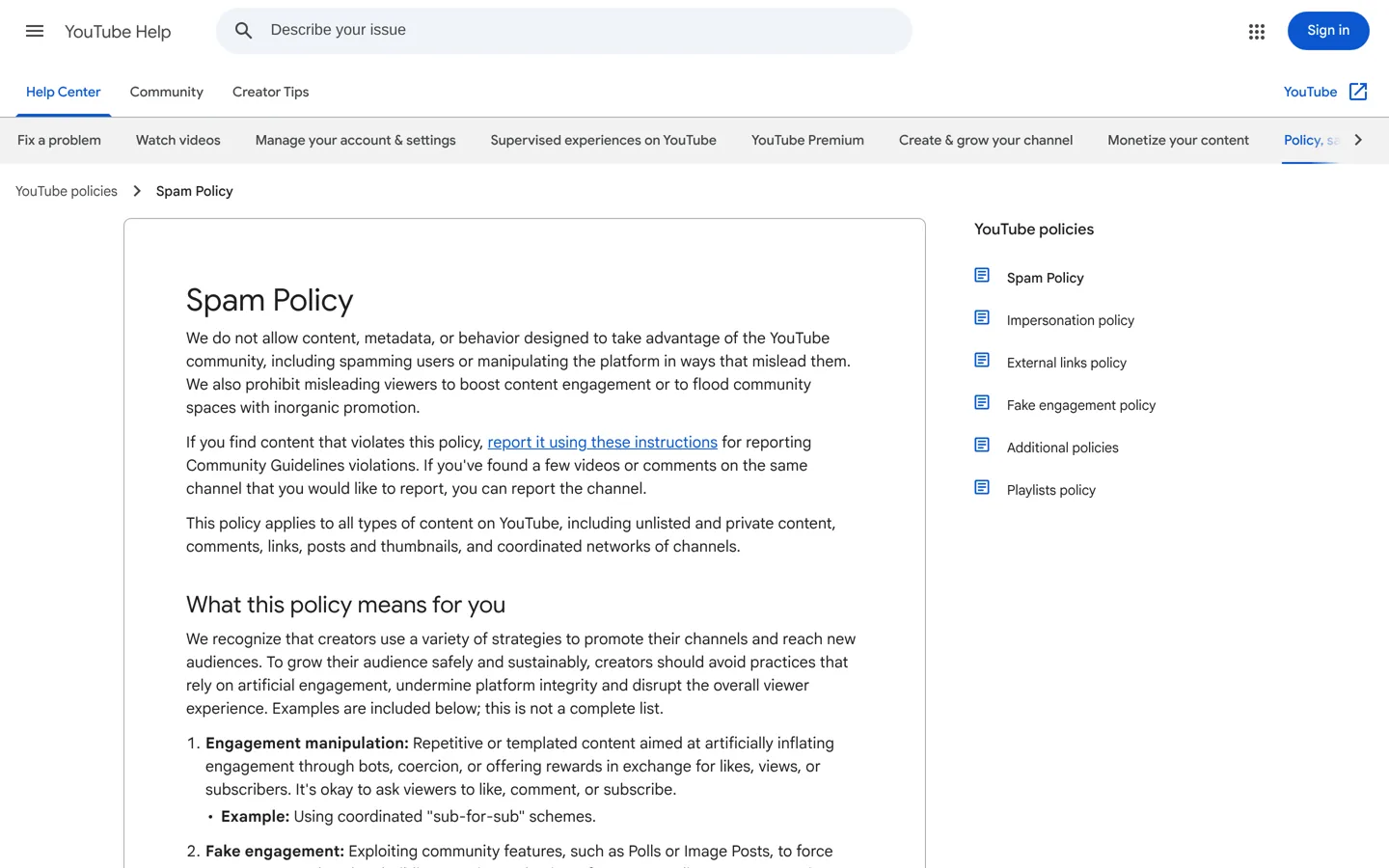Screen dimensions: 1389x868
Task: Click the 'Fake engagement:' bold text
Action: click(275, 851)
